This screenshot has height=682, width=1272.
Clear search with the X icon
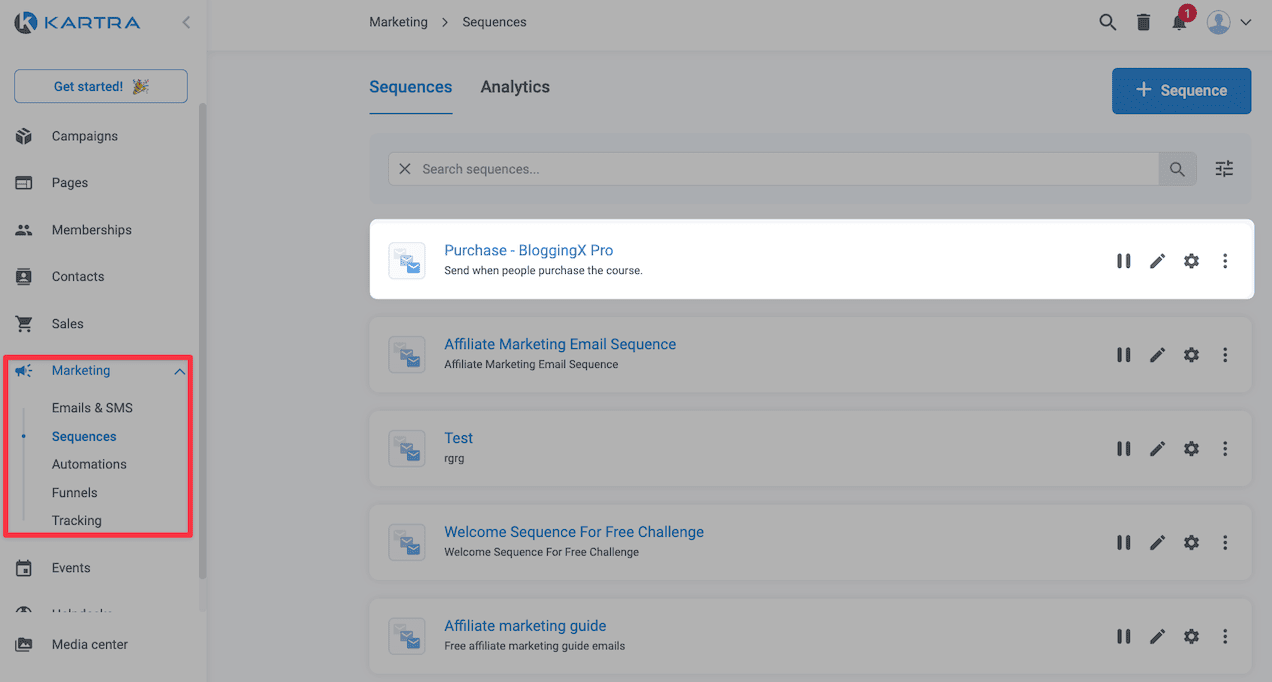[405, 169]
